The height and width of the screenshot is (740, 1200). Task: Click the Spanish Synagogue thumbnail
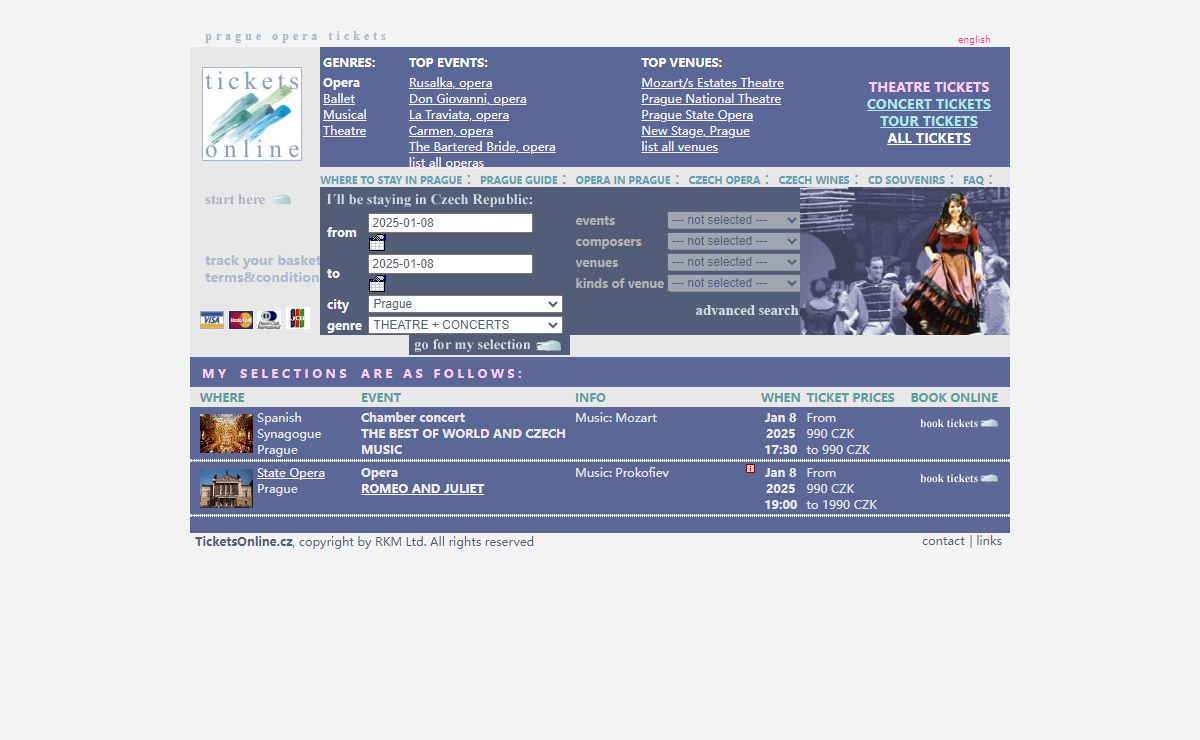point(226,434)
